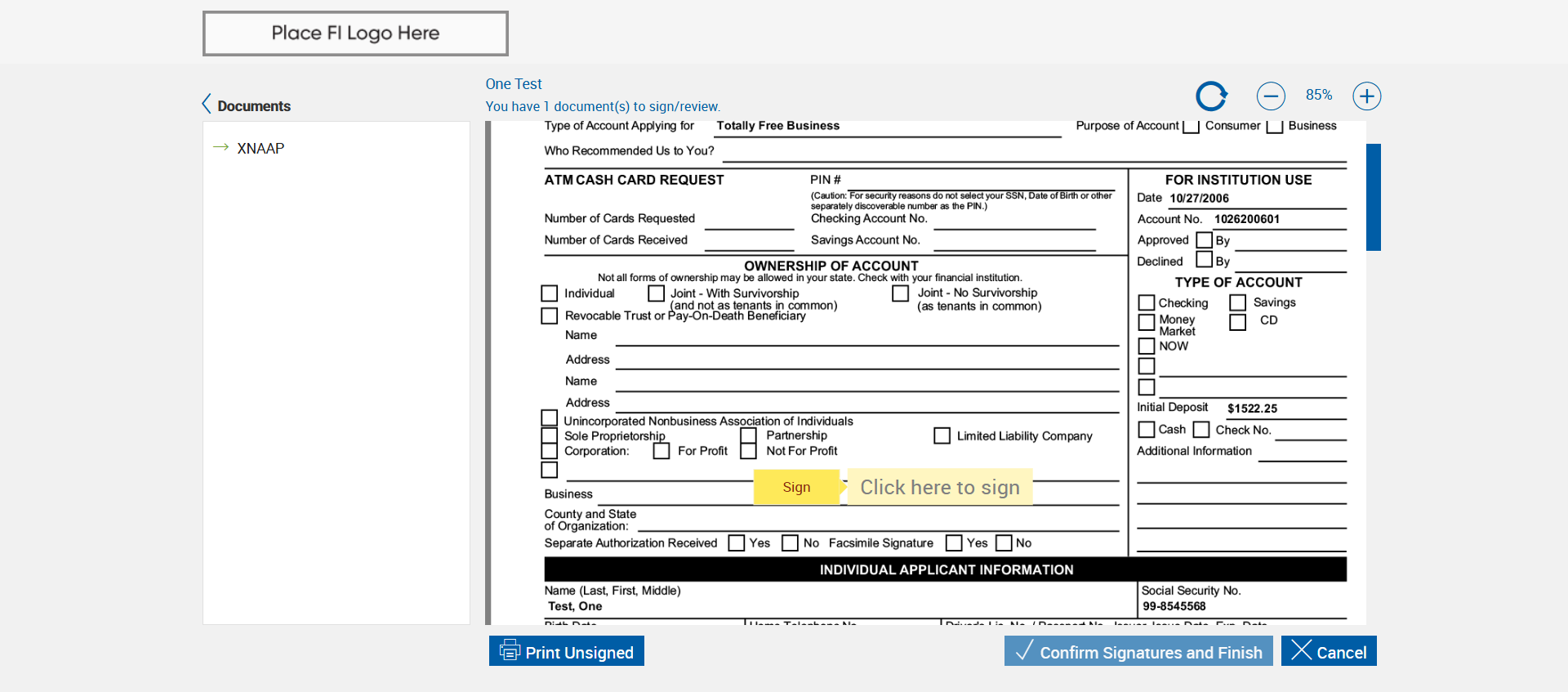Click the 'INDIVIDUAL APPLICANT INFORMATION' header bar
Image resolution: width=1568 pixels, height=692 pixels.
(x=946, y=569)
